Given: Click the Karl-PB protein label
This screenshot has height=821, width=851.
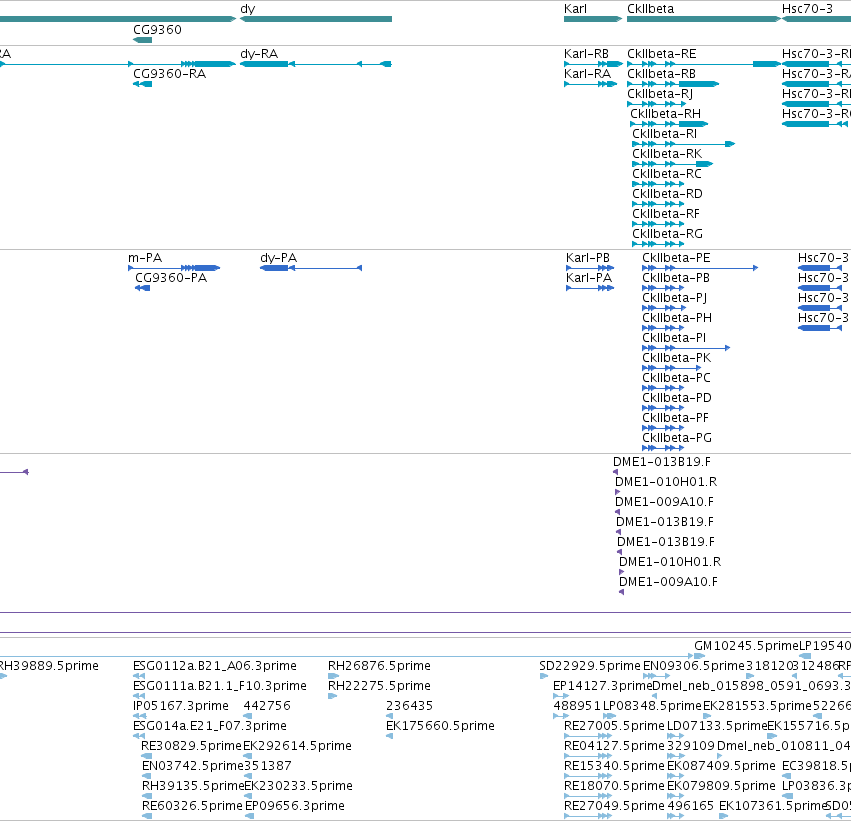Looking at the screenshot, I should point(588,258).
